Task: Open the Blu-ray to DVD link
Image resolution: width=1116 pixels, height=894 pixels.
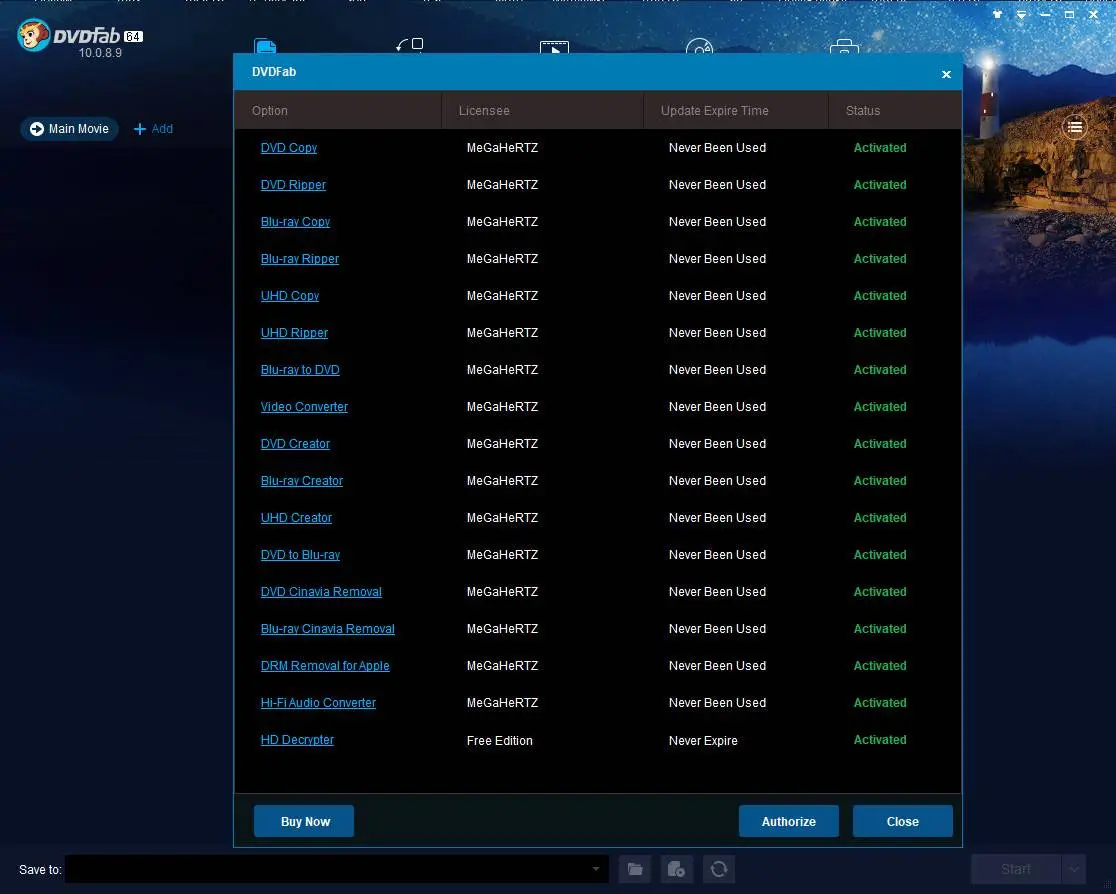Action: [x=300, y=370]
